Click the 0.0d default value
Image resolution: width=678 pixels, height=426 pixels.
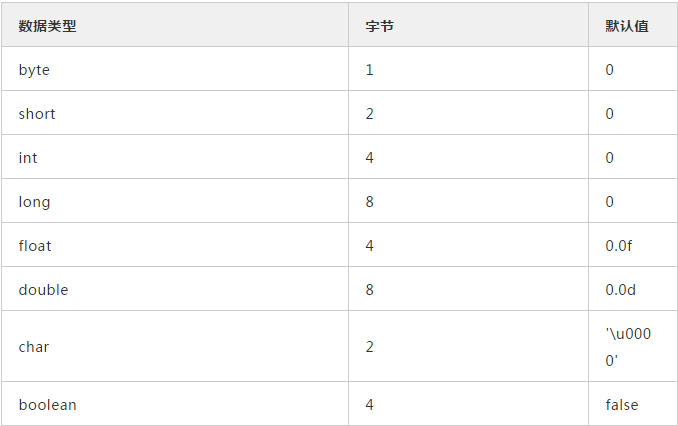tap(620, 290)
